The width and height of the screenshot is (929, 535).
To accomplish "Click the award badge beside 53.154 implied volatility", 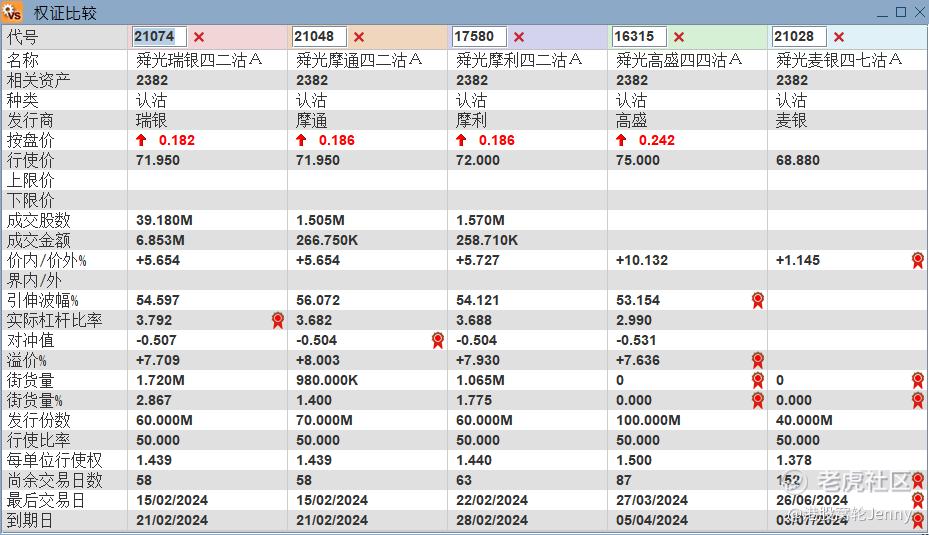I will pos(757,300).
